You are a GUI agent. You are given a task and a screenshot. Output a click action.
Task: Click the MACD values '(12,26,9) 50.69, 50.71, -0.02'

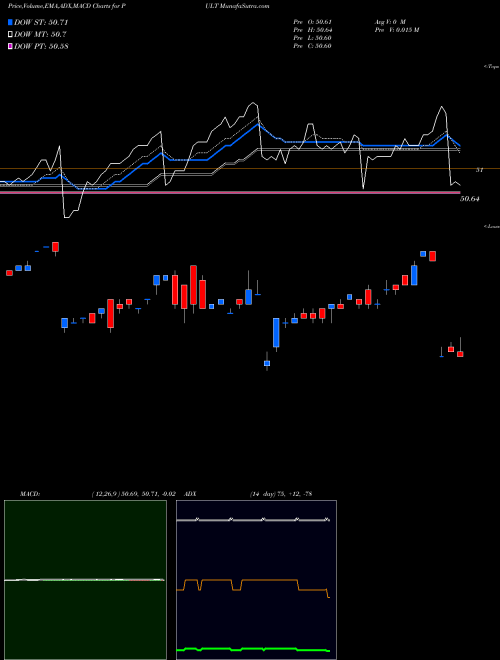(133, 494)
